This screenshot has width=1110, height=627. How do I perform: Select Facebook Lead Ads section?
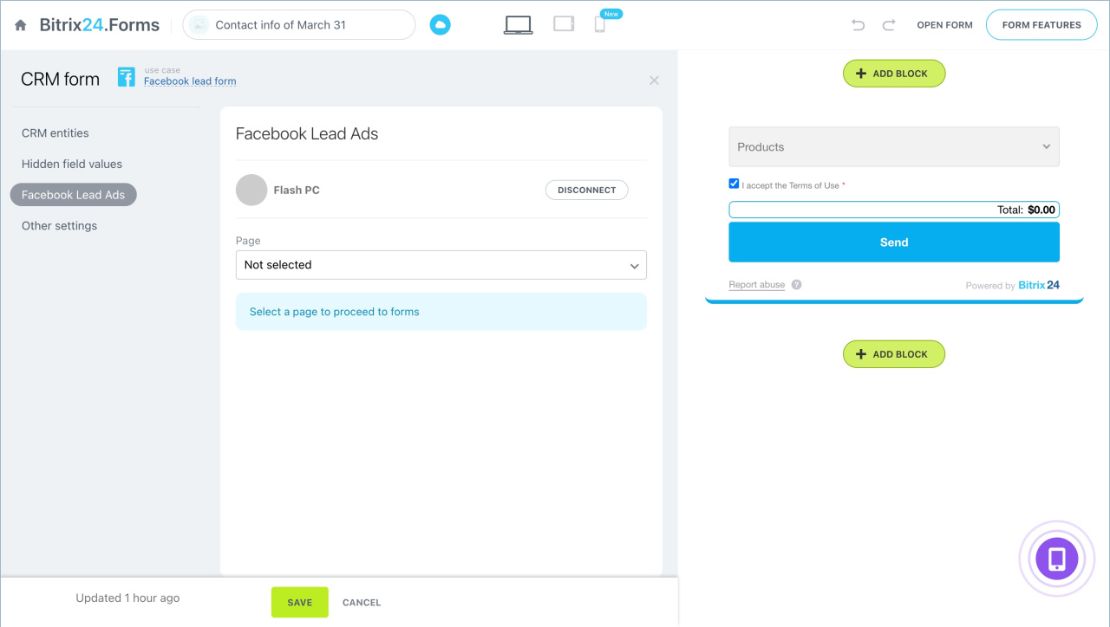[73, 195]
